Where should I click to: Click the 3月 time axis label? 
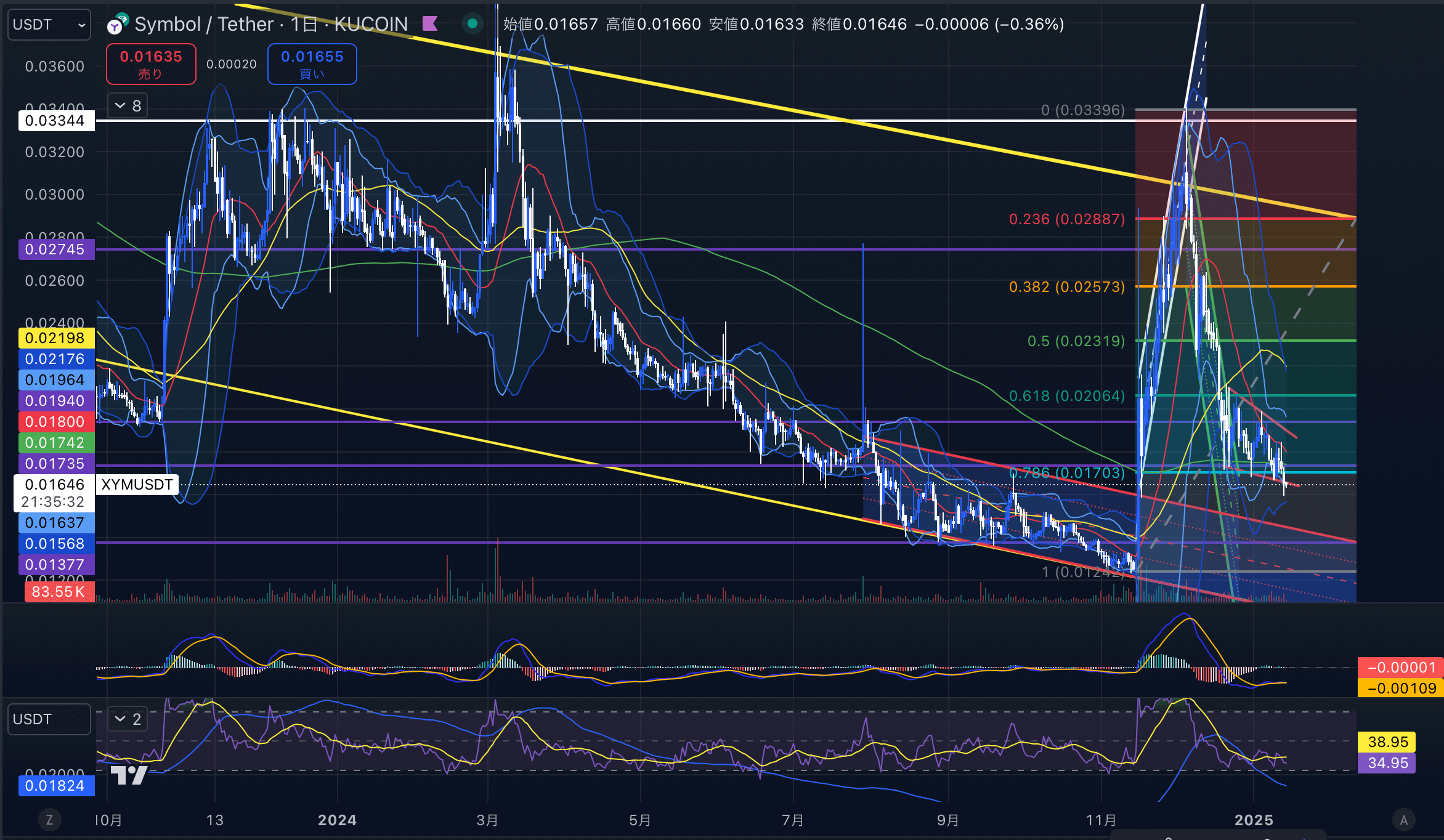(487, 820)
